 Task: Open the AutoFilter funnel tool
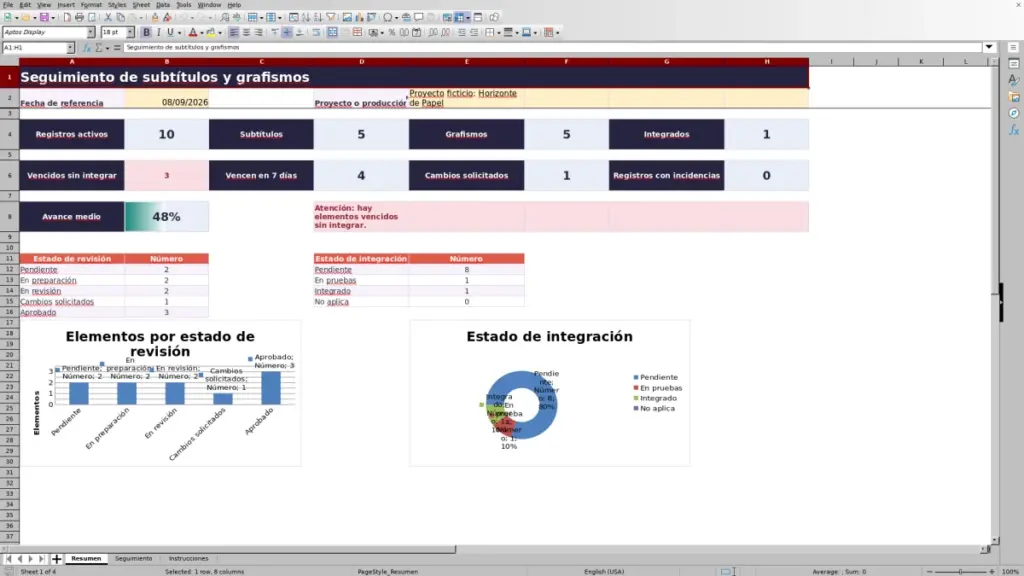pyautogui.click(x=331, y=18)
